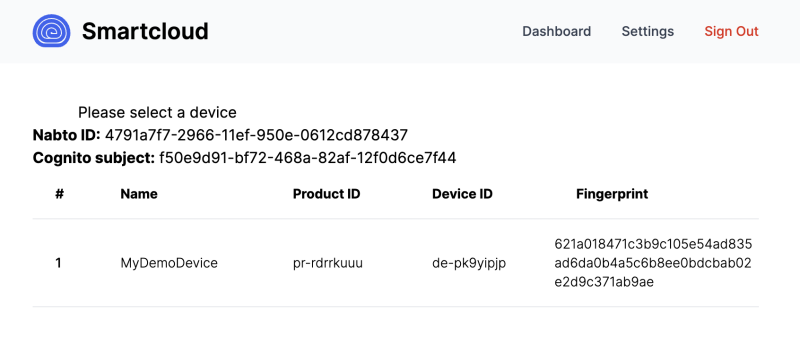Click the 'Please select a device' message
This screenshot has width=800, height=363.
(x=157, y=112)
